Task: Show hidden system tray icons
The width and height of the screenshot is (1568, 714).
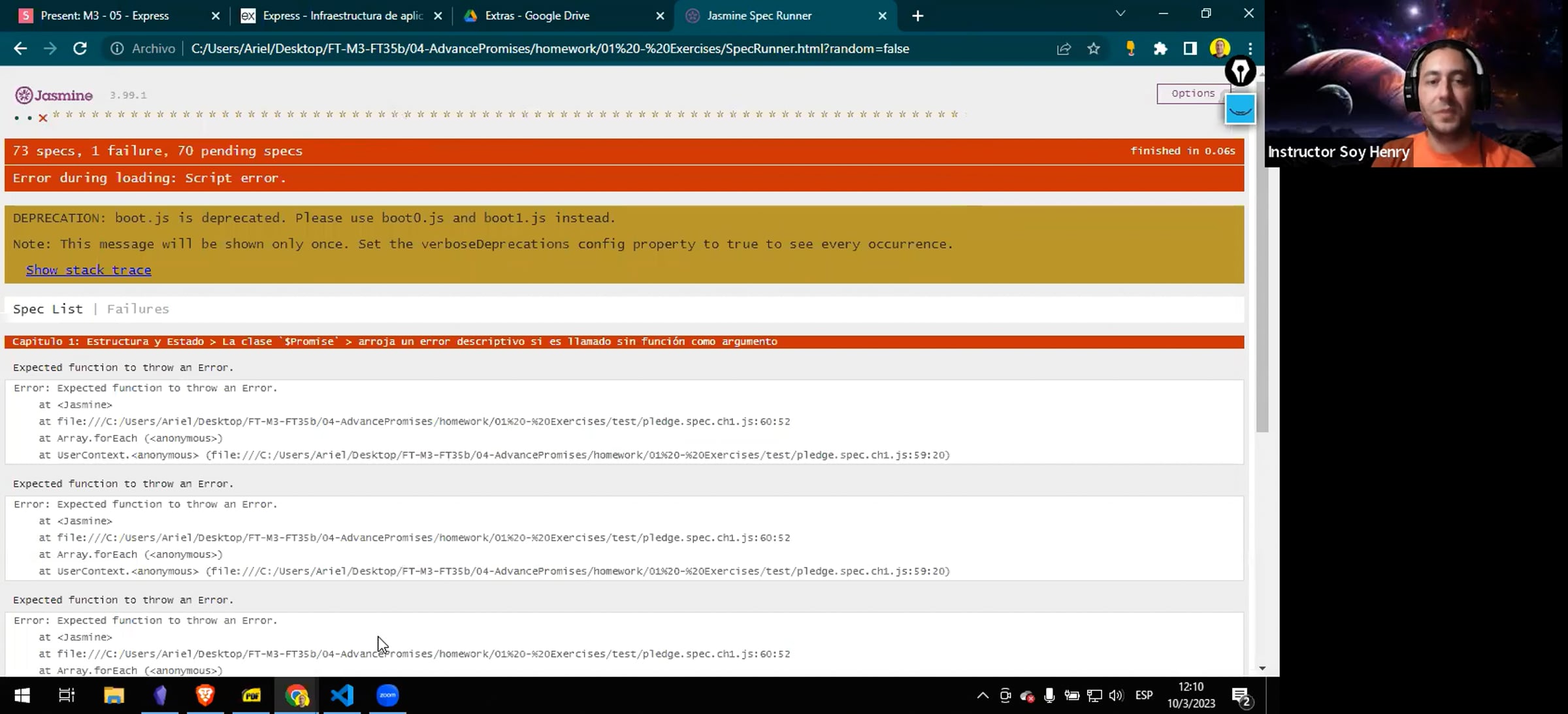Action: (982, 695)
